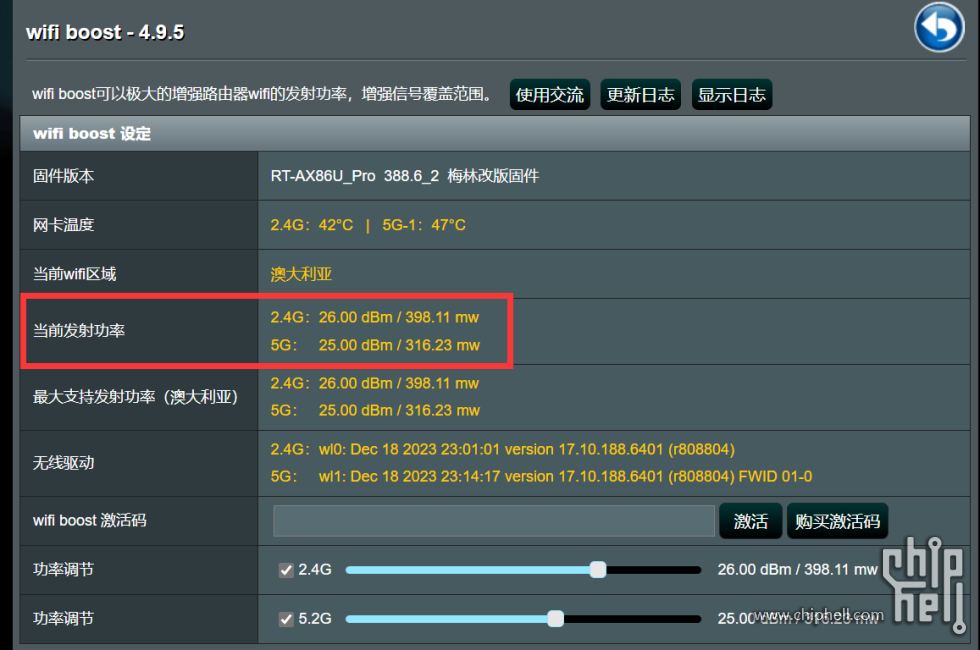Toggle the 2.4G power adjustment checkbox
This screenshot has height=650, width=980.
pyautogui.click(x=286, y=570)
